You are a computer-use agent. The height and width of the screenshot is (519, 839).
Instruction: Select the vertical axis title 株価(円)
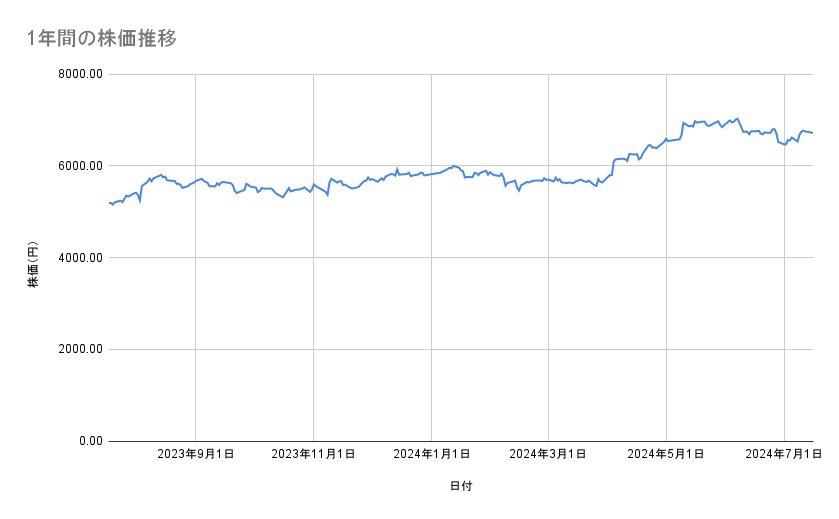tap(33, 266)
